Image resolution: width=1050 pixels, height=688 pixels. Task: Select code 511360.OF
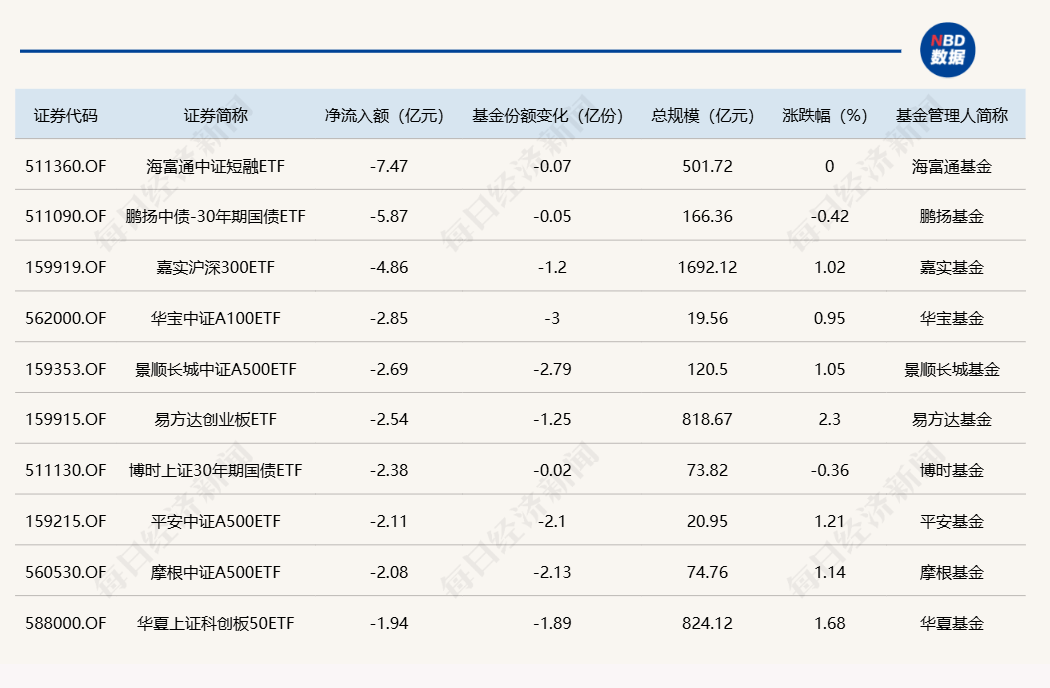pos(66,166)
